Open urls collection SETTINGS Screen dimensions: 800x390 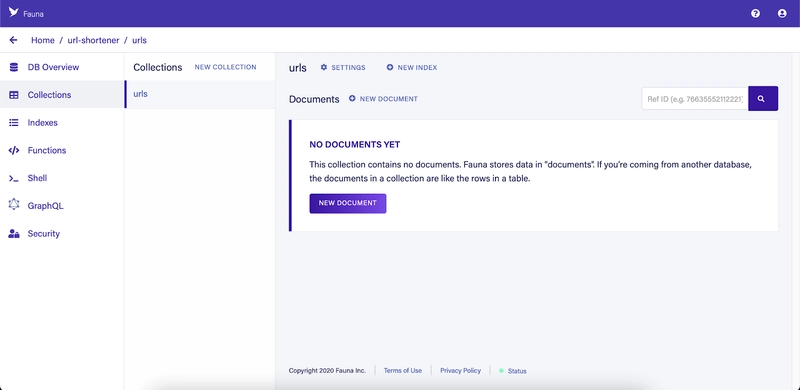click(348, 67)
